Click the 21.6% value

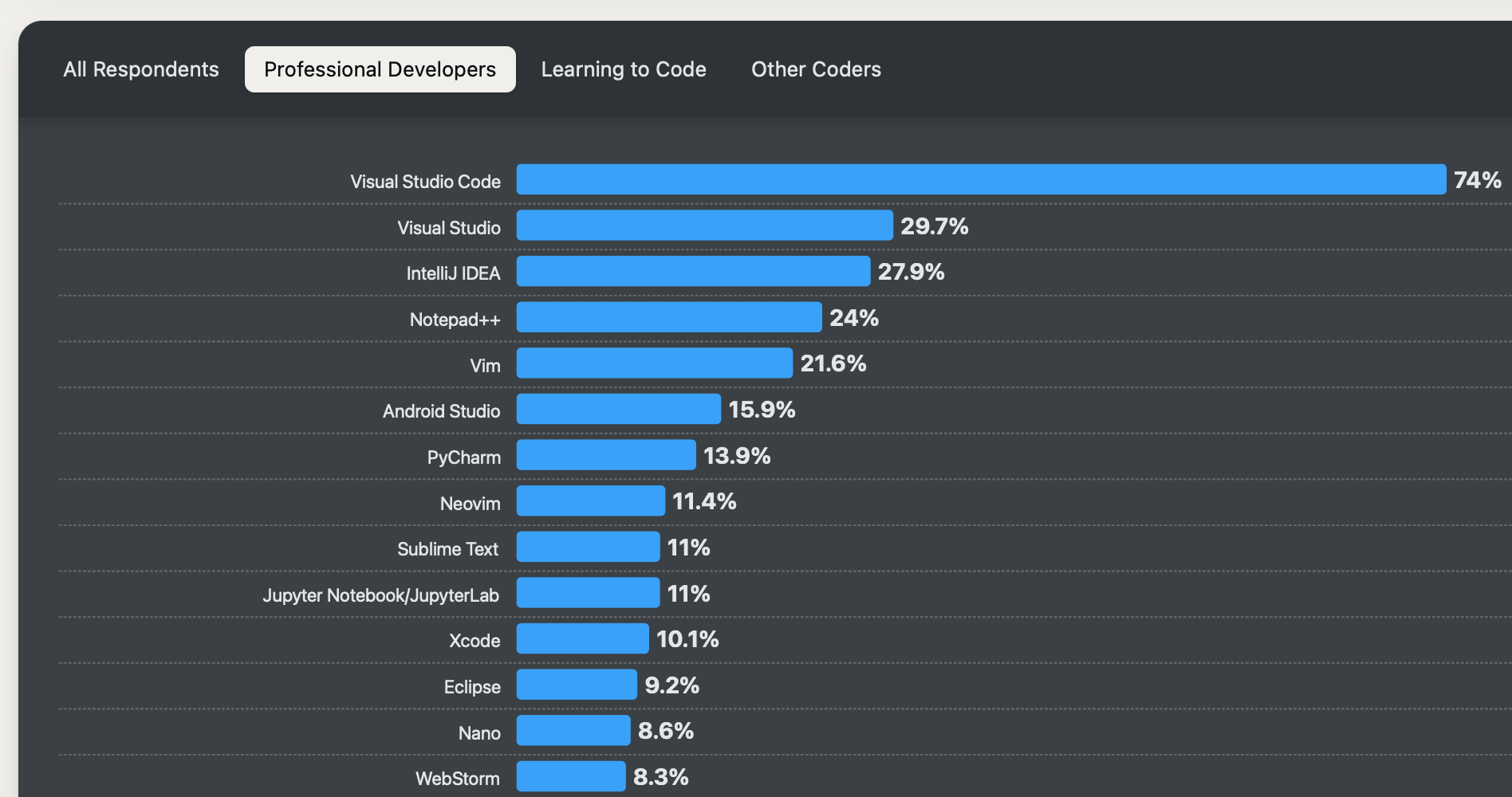(x=833, y=363)
